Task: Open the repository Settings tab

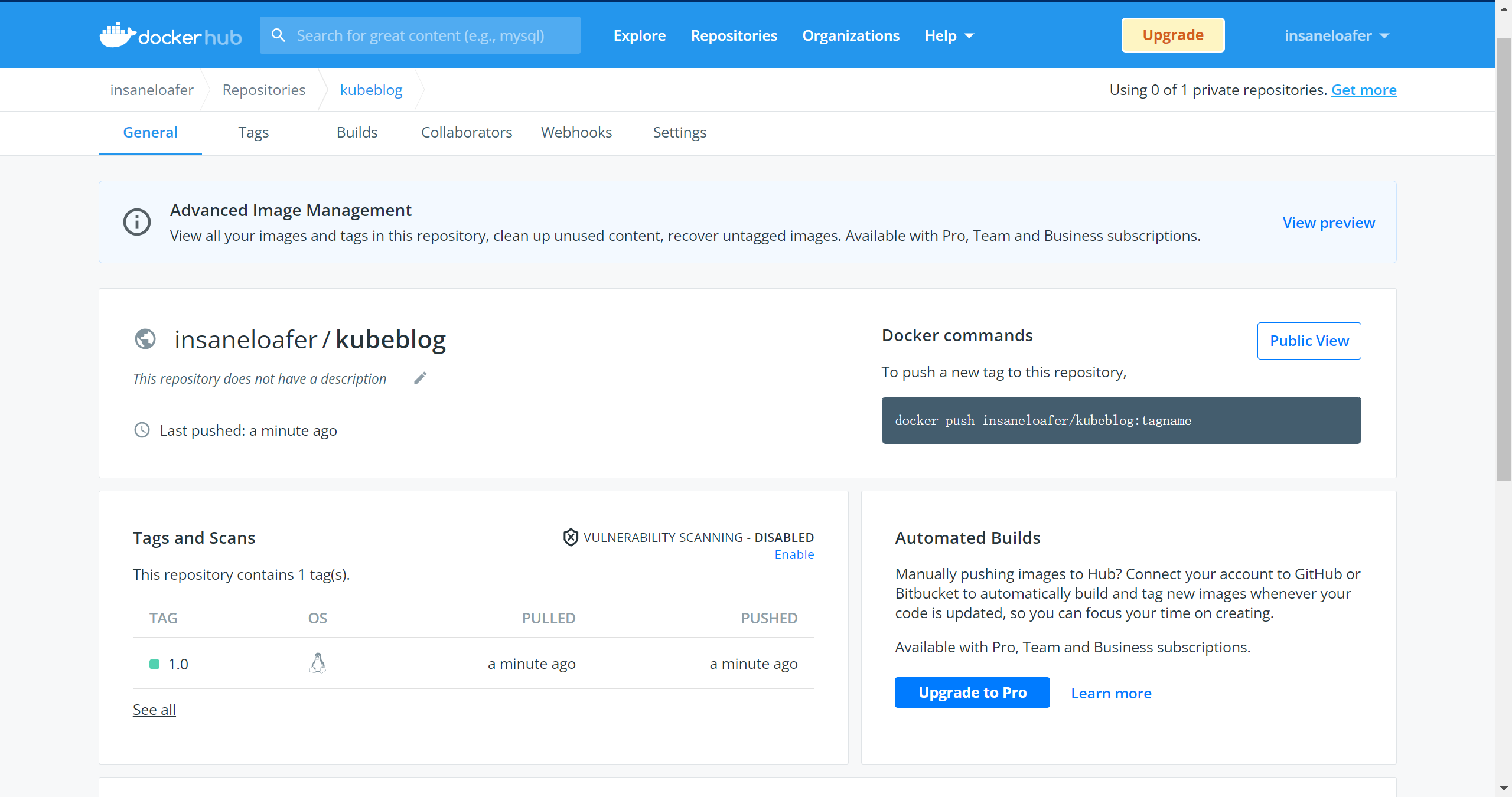Action: (680, 132)
